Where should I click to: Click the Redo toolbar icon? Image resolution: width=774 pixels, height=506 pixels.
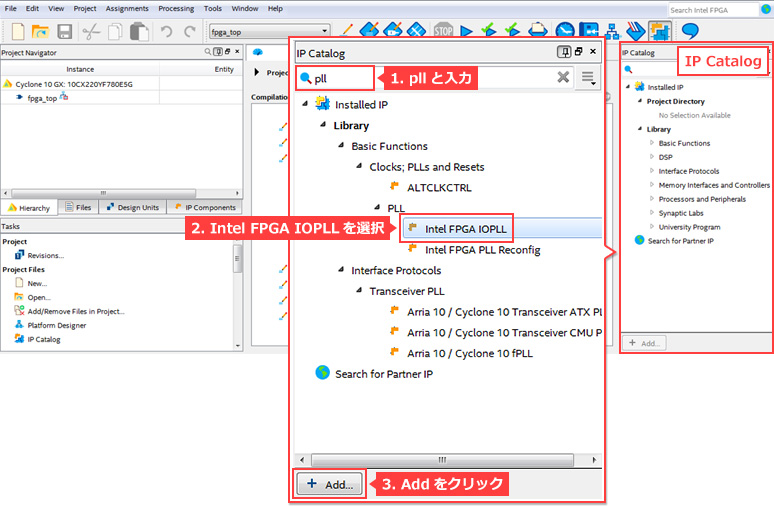[x=190, y=32]
